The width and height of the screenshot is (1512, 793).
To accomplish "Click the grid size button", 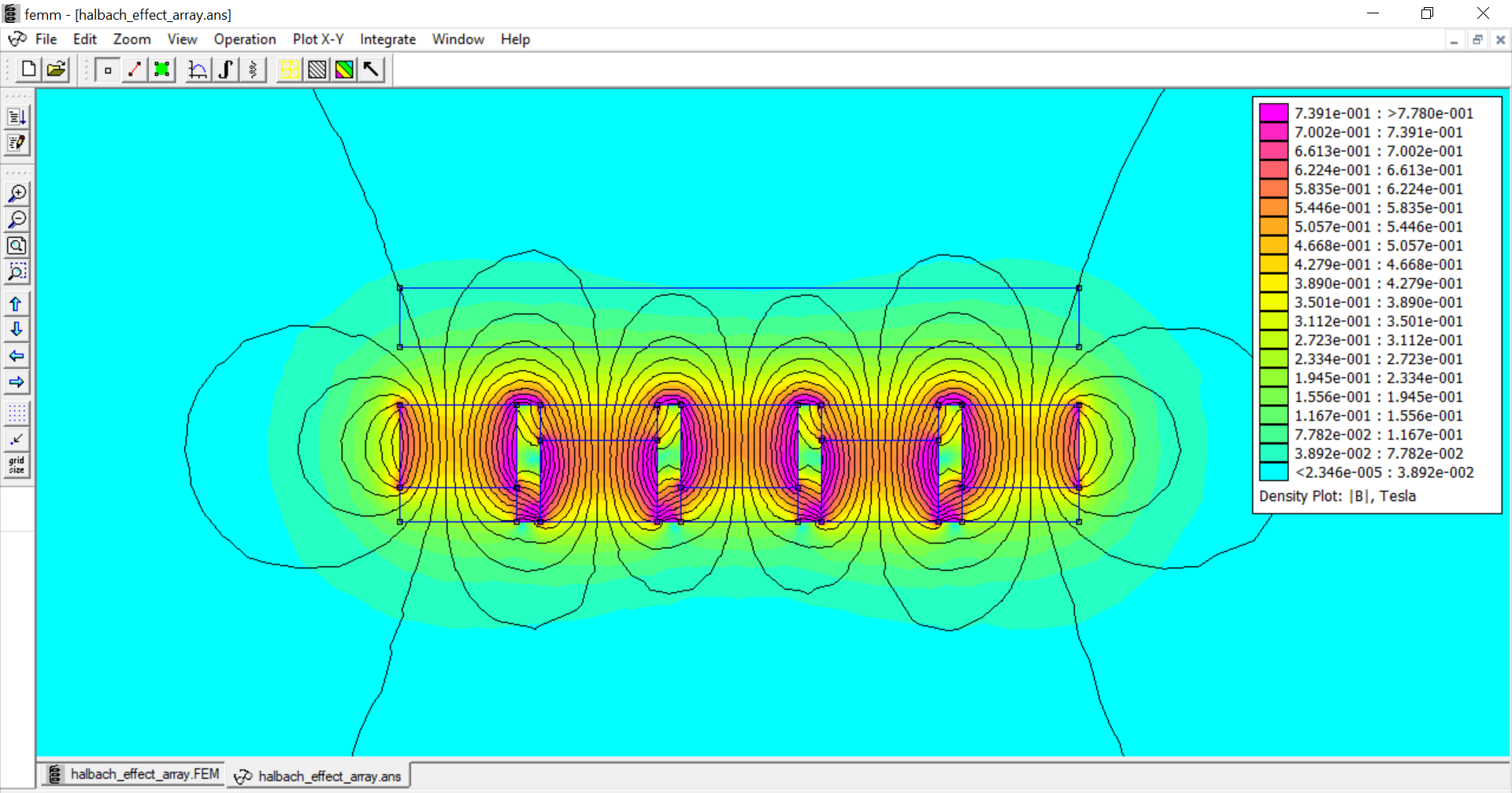I will (17, 465).
